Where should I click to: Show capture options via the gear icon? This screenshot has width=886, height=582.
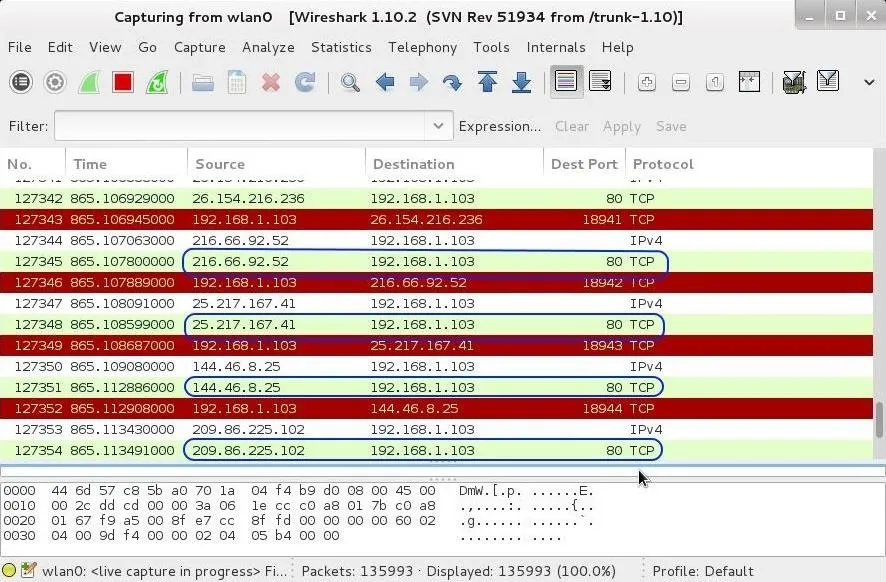pyautogui.click(x=55, y=82)
